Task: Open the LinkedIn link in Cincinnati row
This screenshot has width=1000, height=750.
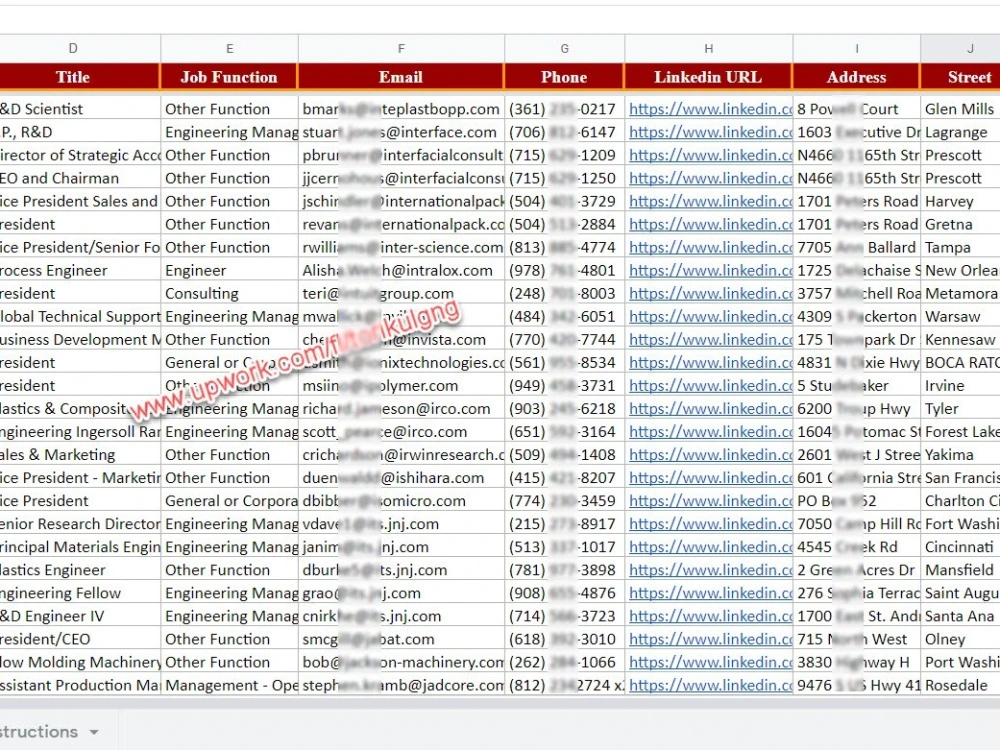Action: point(710,547)
